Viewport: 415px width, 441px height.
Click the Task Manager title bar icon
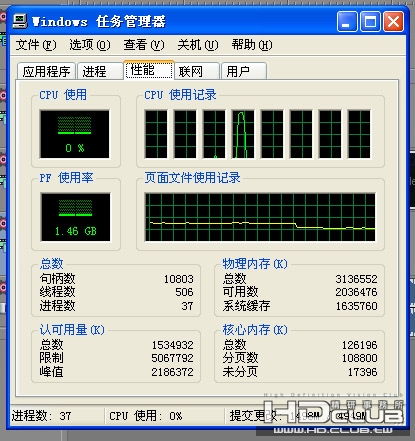coord(20,21)
